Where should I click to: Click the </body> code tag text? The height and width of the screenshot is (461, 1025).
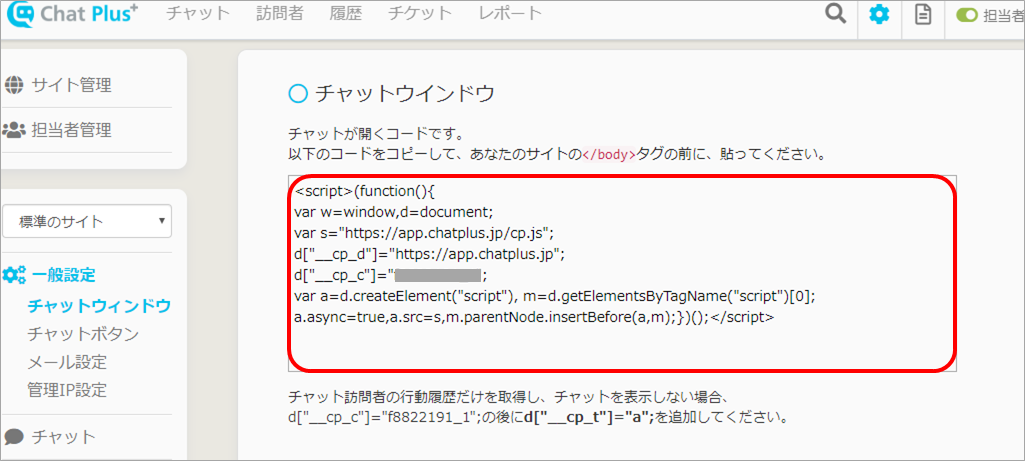tap(609, 156)
